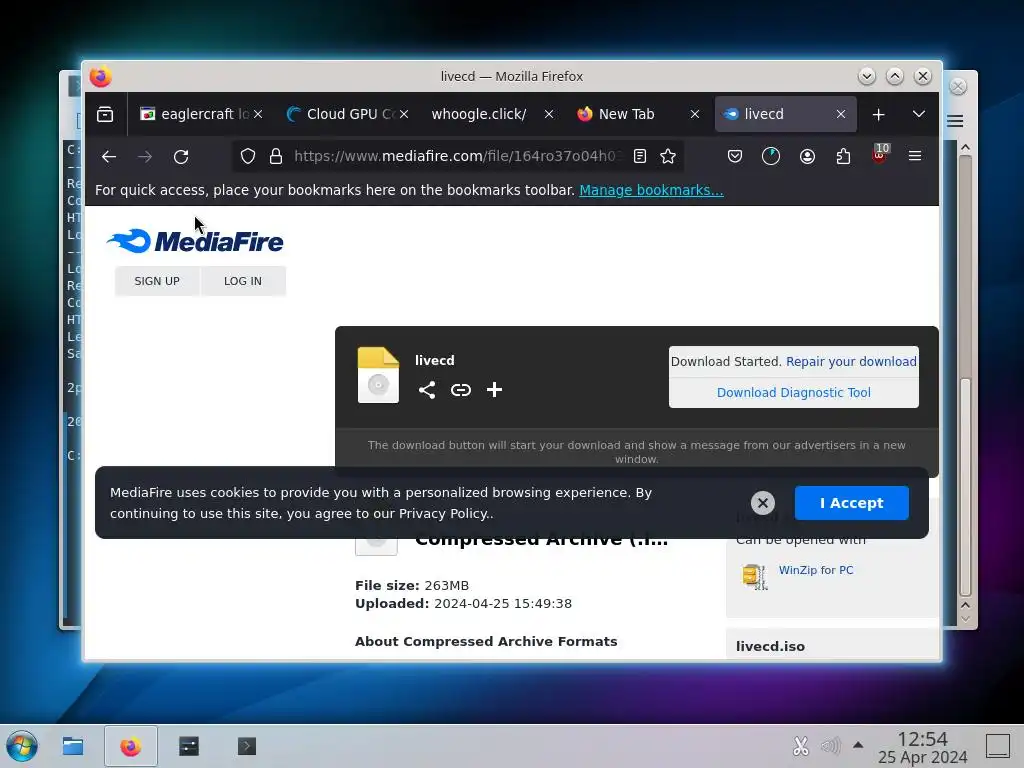
Task: Click the MediaFire logo
Action: 195,241
